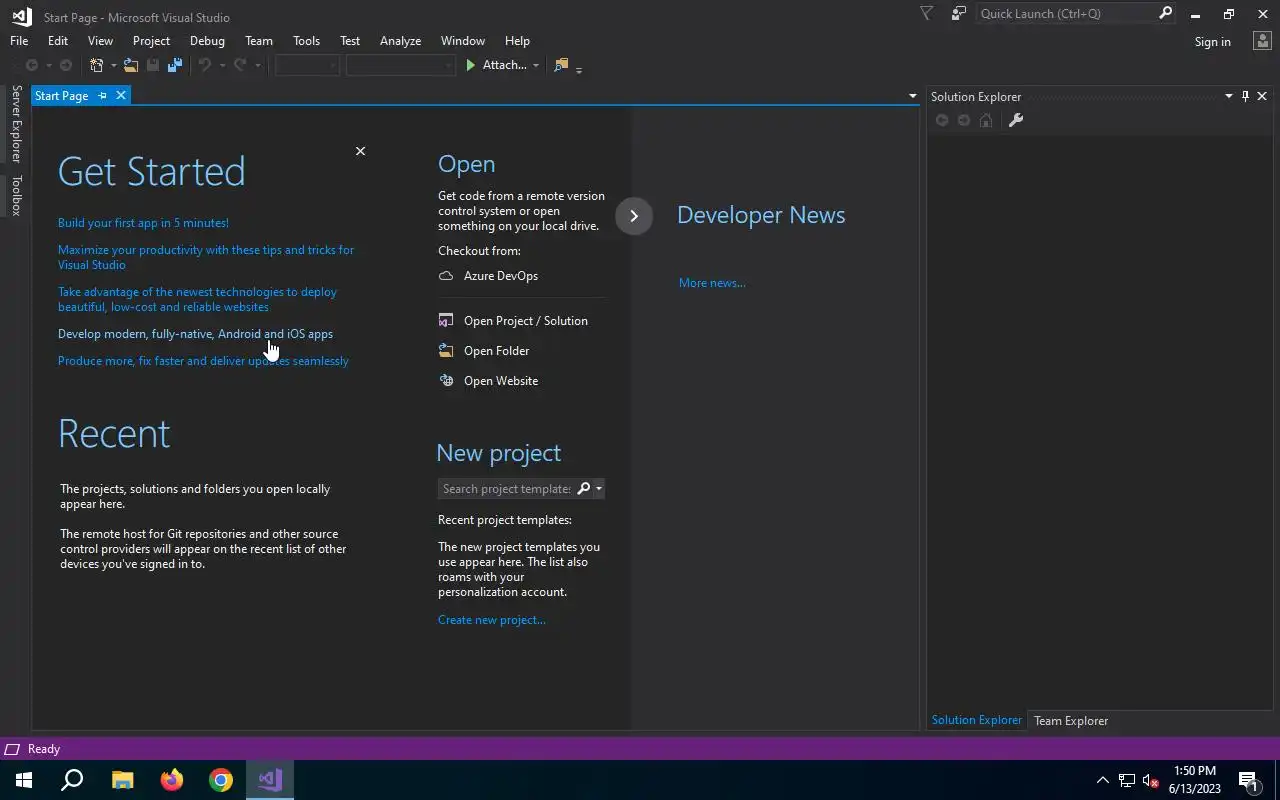Open the Window menu
This screenshot has height=800, width=1280.
pyautogui.click(x=463, y=41)
